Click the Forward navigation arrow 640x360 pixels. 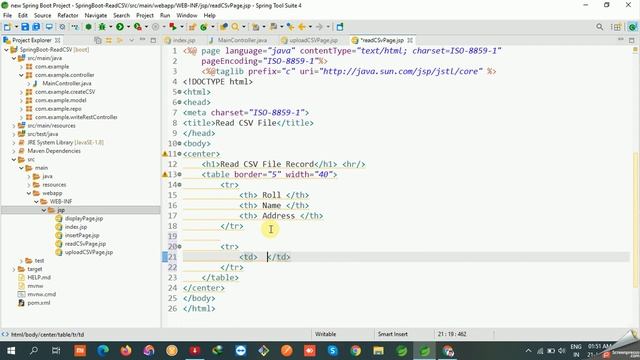tap(319, 27)
